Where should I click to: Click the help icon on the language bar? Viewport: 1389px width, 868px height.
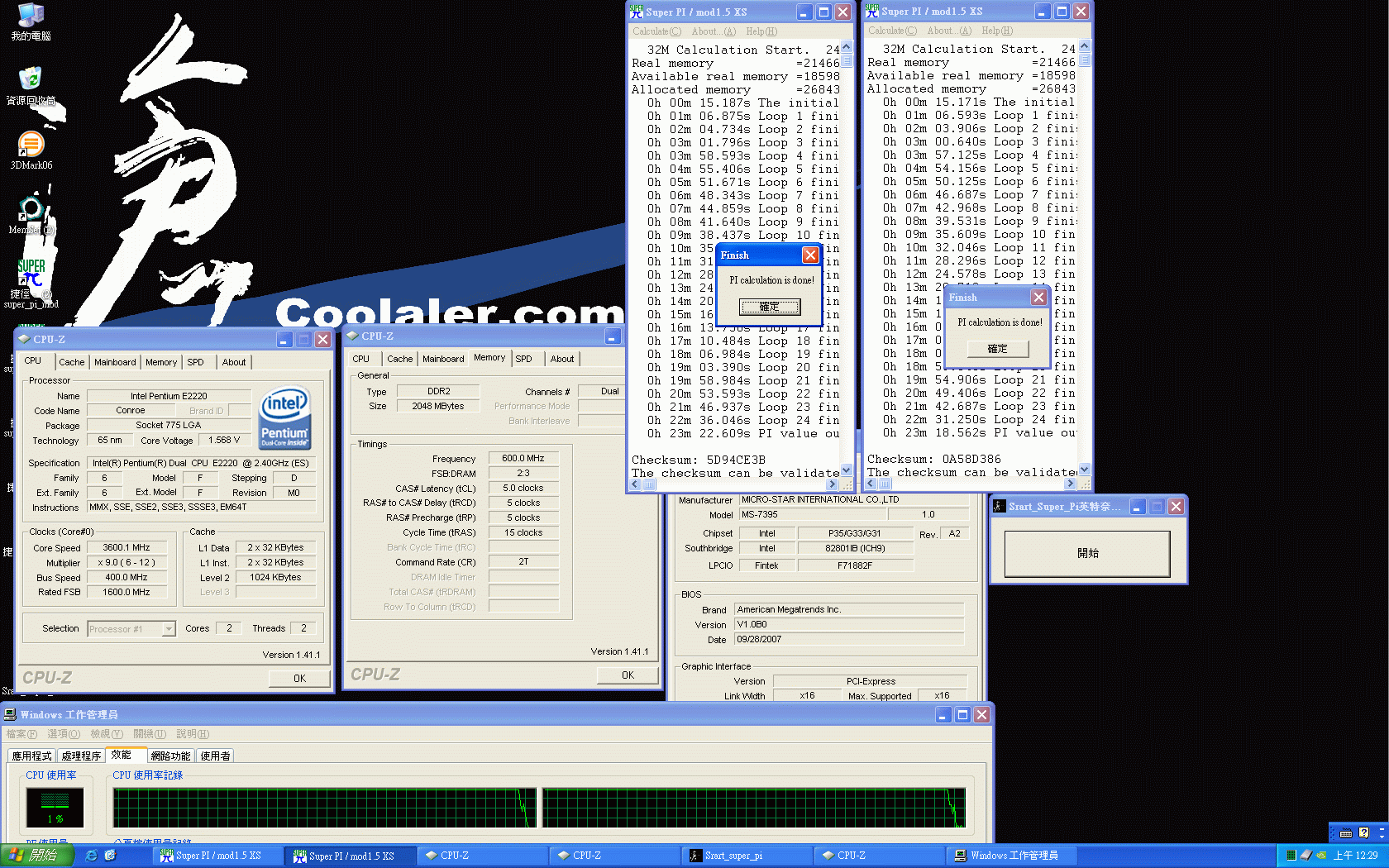[x=1363, y=833]
